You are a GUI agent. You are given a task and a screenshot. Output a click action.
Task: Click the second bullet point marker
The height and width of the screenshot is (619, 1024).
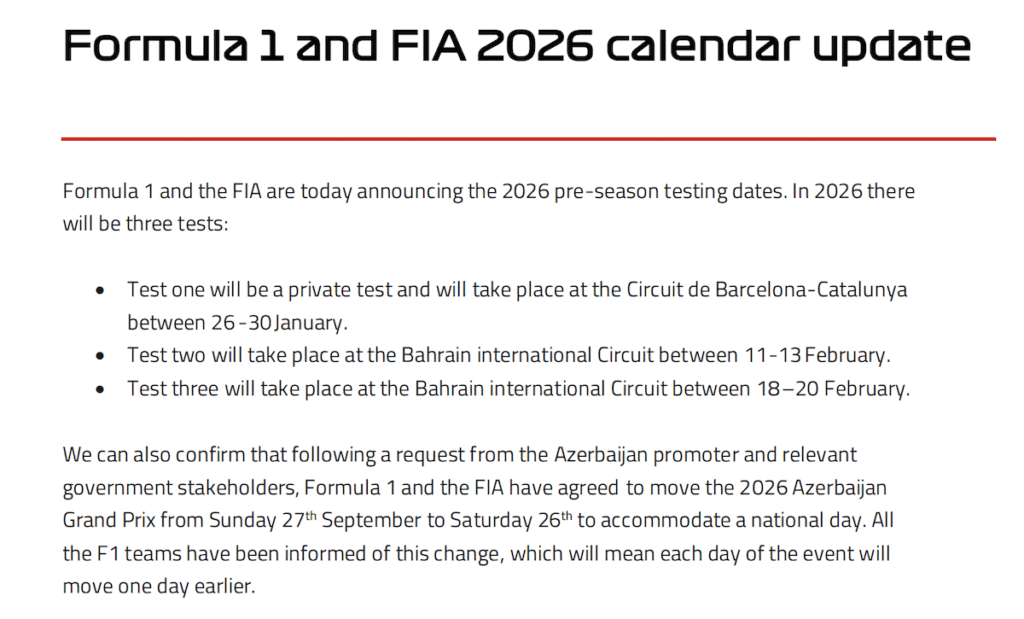pyautogui.click(x=100, y=357)
